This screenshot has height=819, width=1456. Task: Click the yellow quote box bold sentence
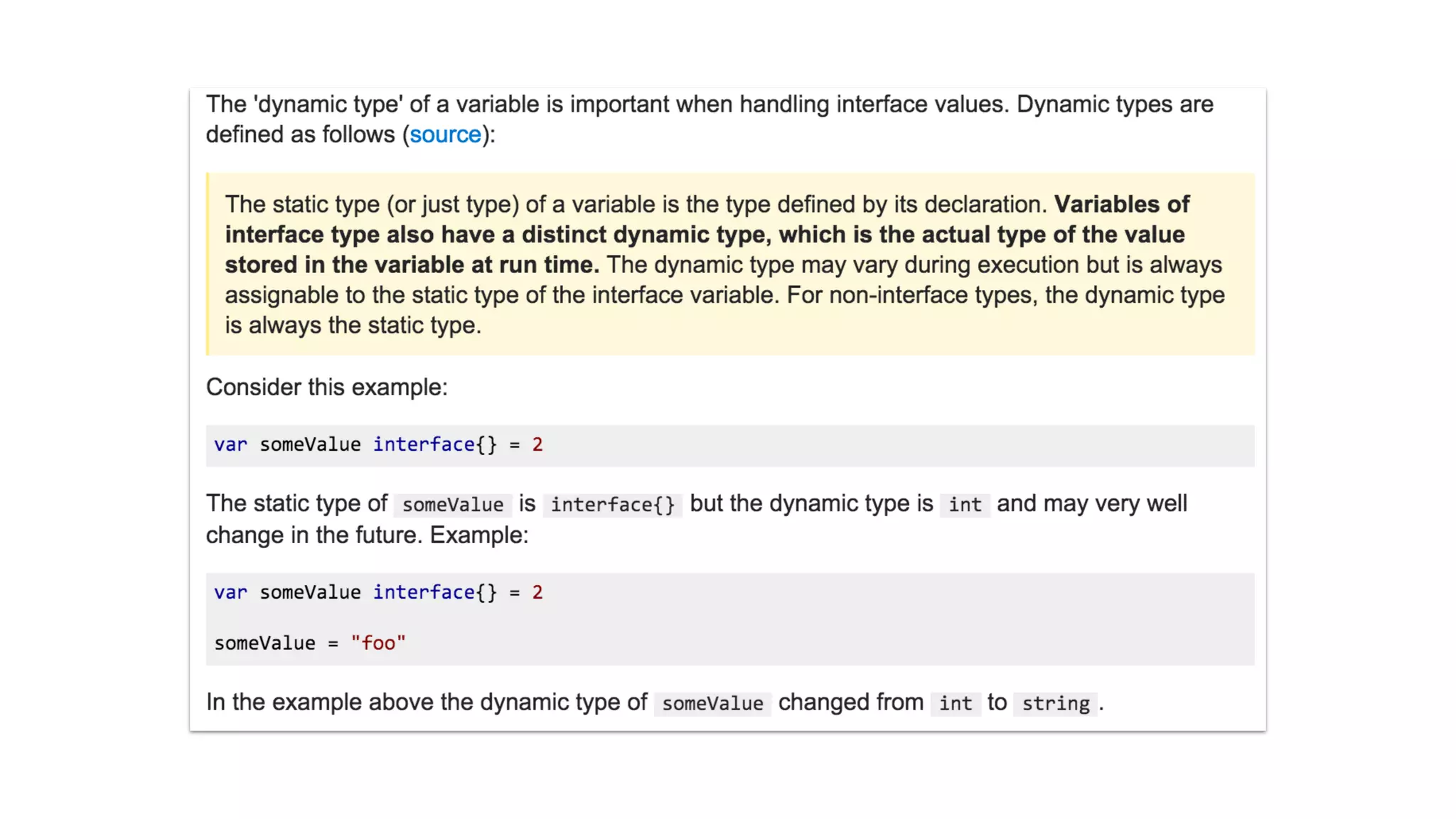(x=707, y=235)
